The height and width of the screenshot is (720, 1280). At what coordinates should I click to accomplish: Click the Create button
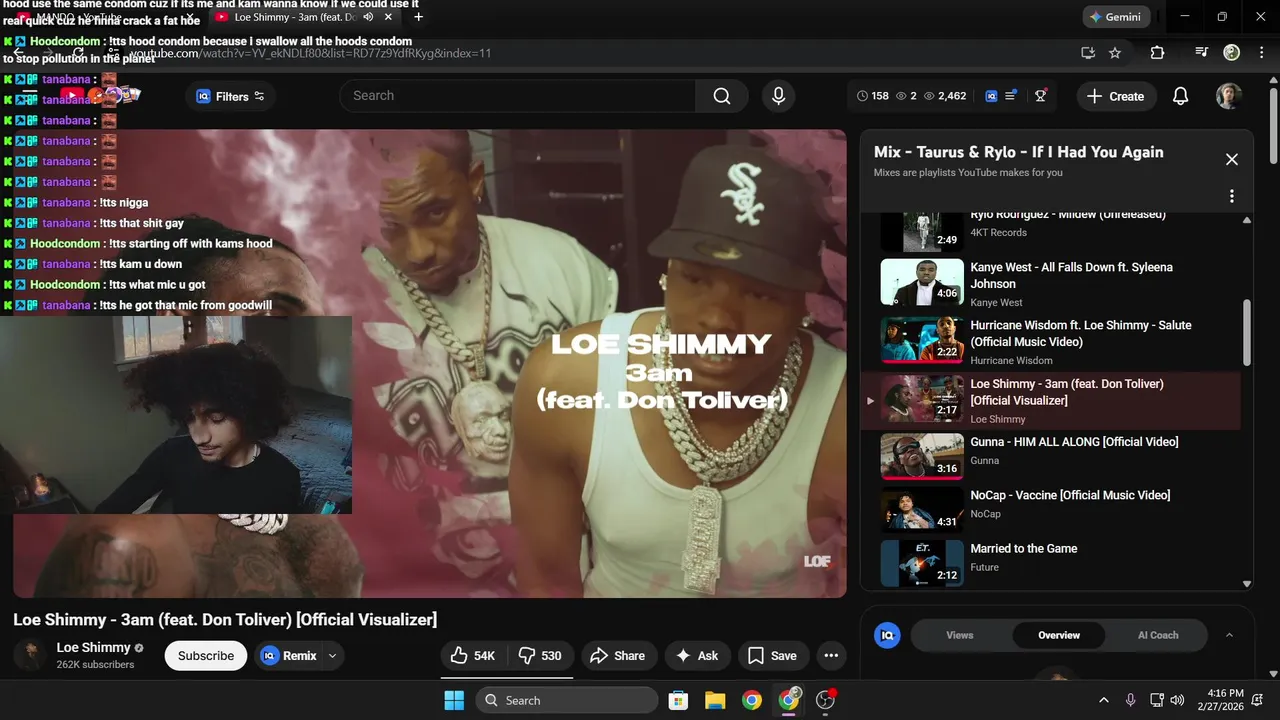point(1115,96)
